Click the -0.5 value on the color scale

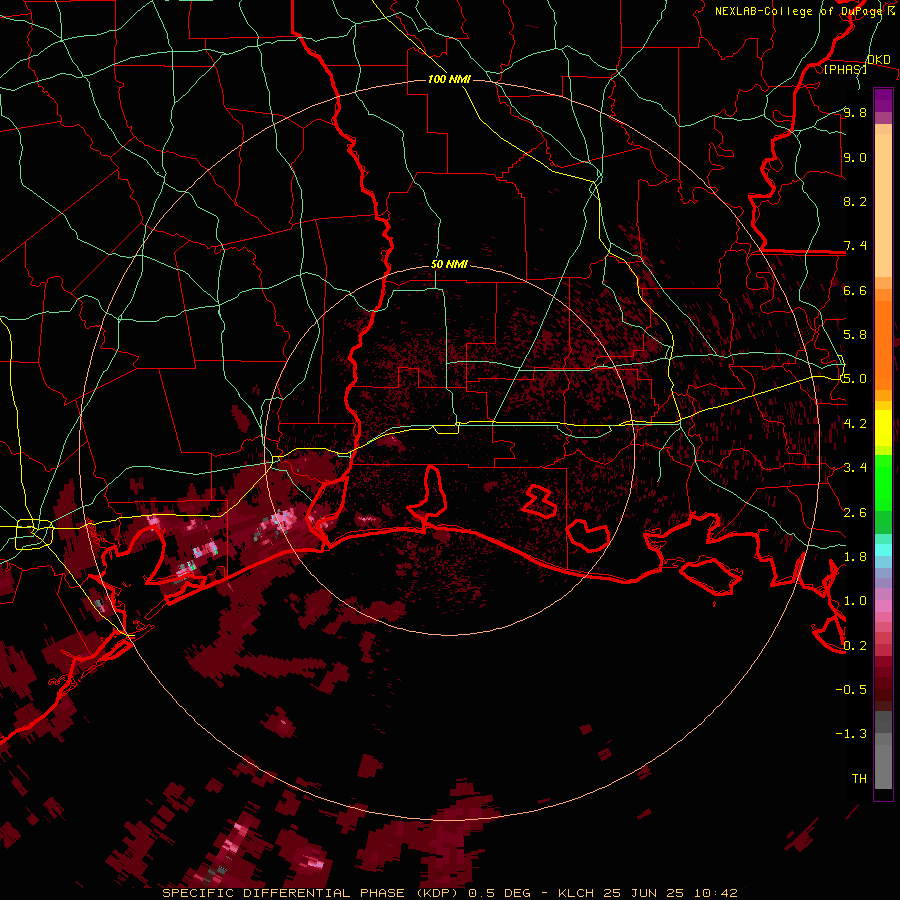pyautogui.click(x=851, y=690)
